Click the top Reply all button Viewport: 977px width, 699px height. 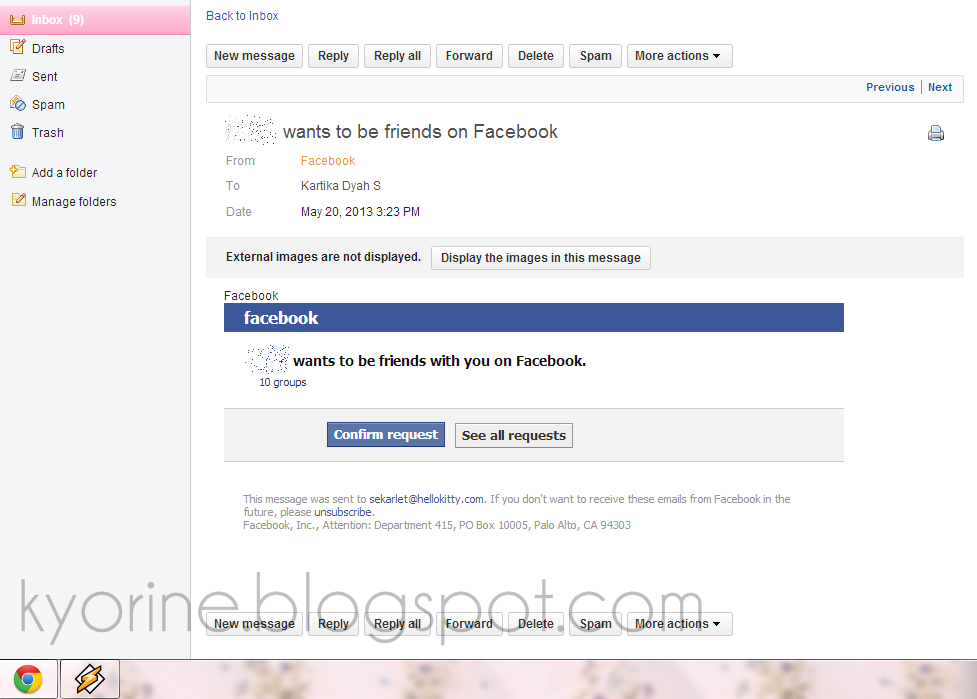pos(398,56)
